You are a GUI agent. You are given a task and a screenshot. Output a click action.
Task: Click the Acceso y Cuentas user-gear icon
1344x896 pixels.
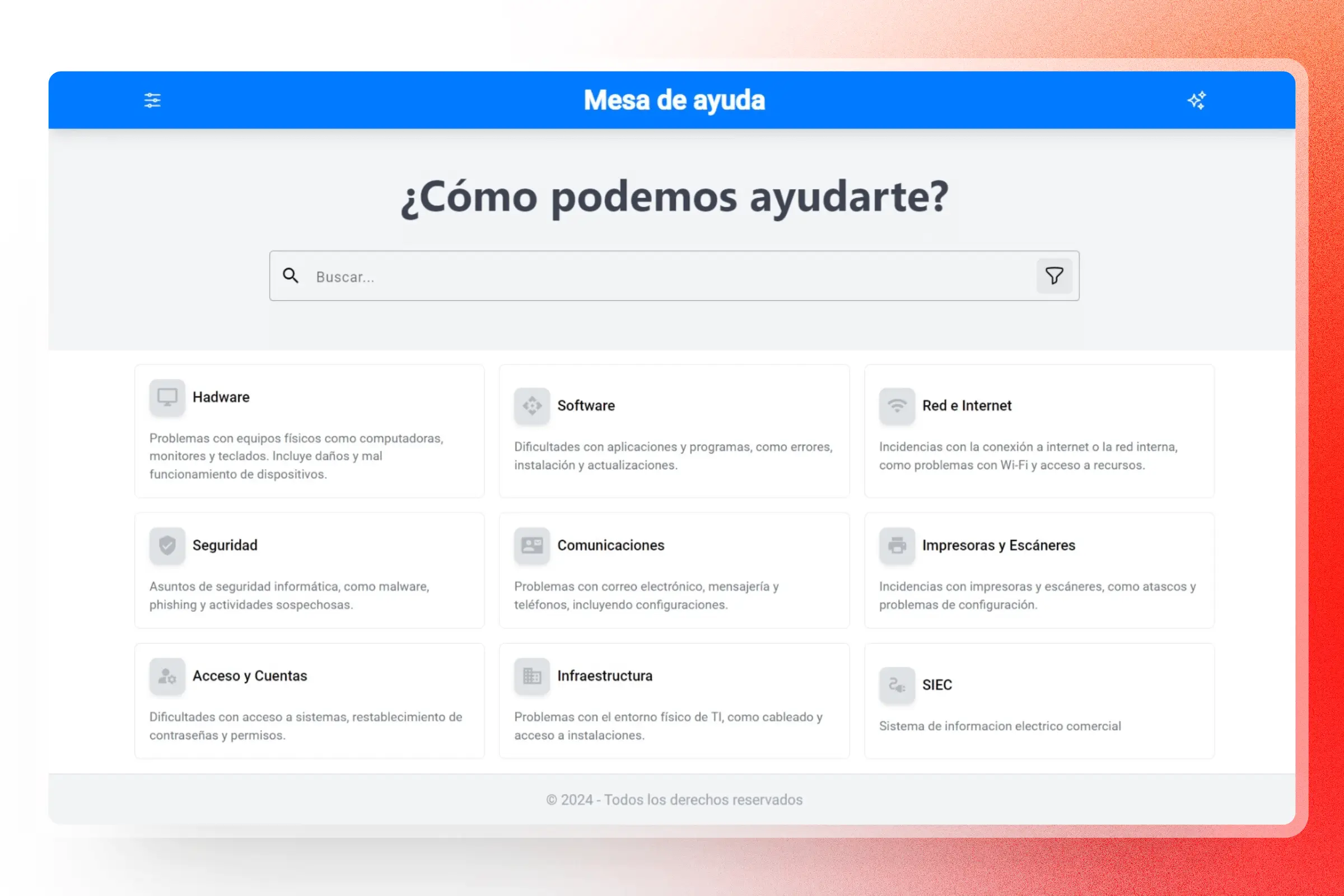167,676
